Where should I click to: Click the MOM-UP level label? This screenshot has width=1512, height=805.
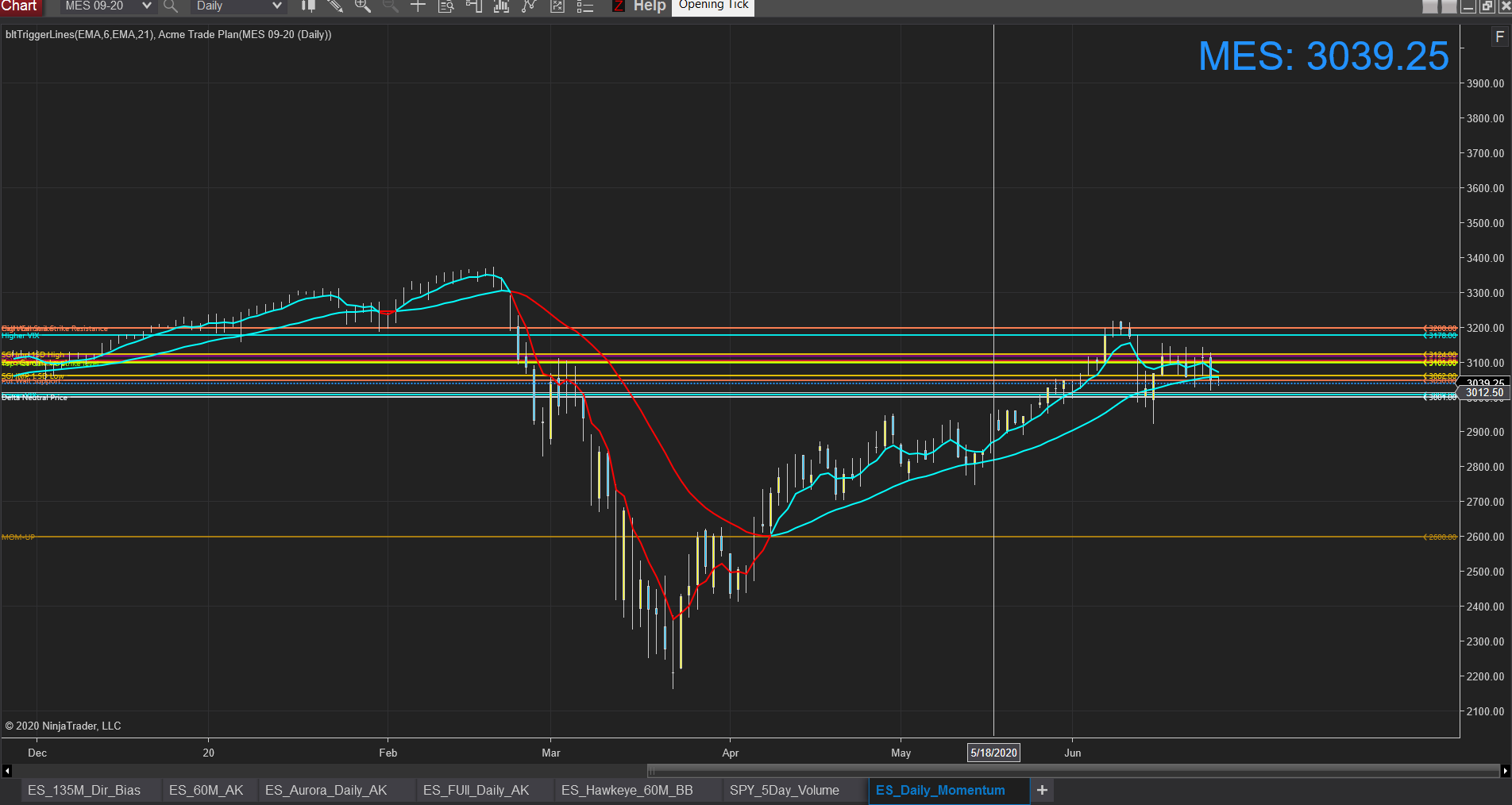[x=18, y=537]
